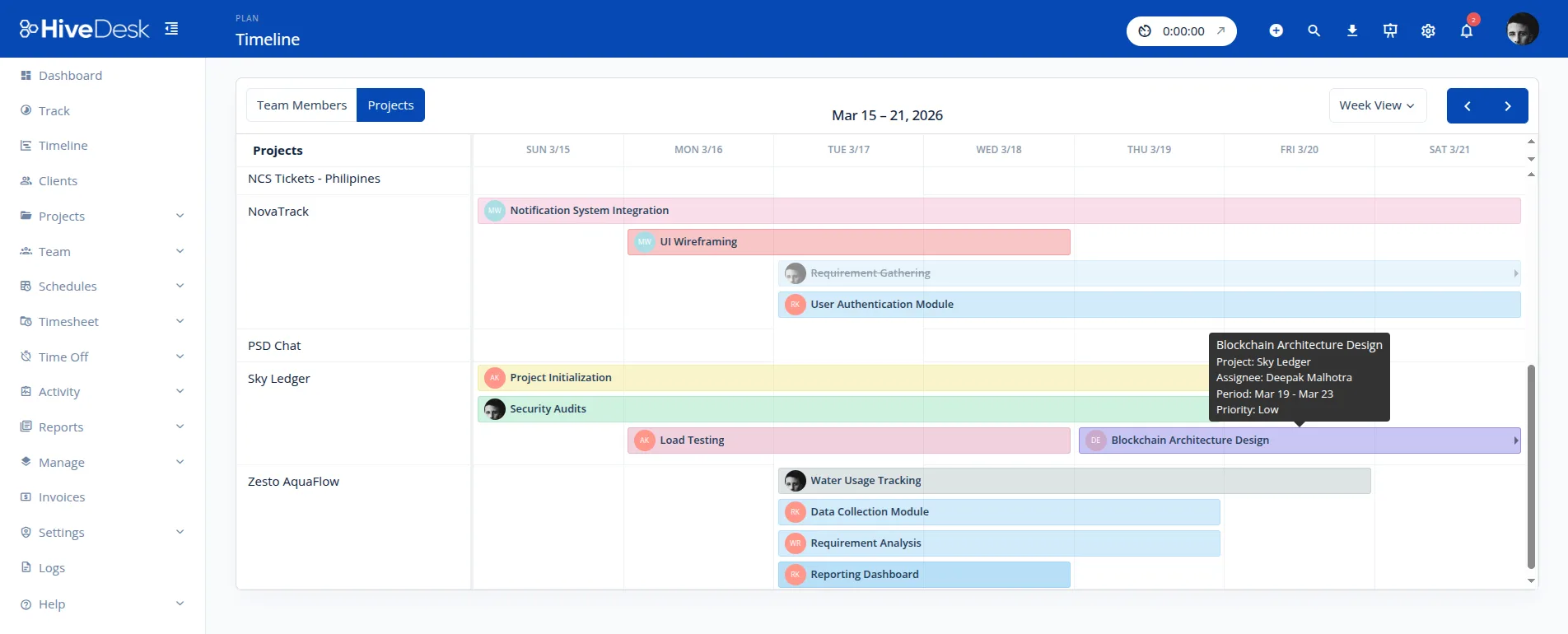Open the Requirement Analysis task bar

[x=999, y=543]
